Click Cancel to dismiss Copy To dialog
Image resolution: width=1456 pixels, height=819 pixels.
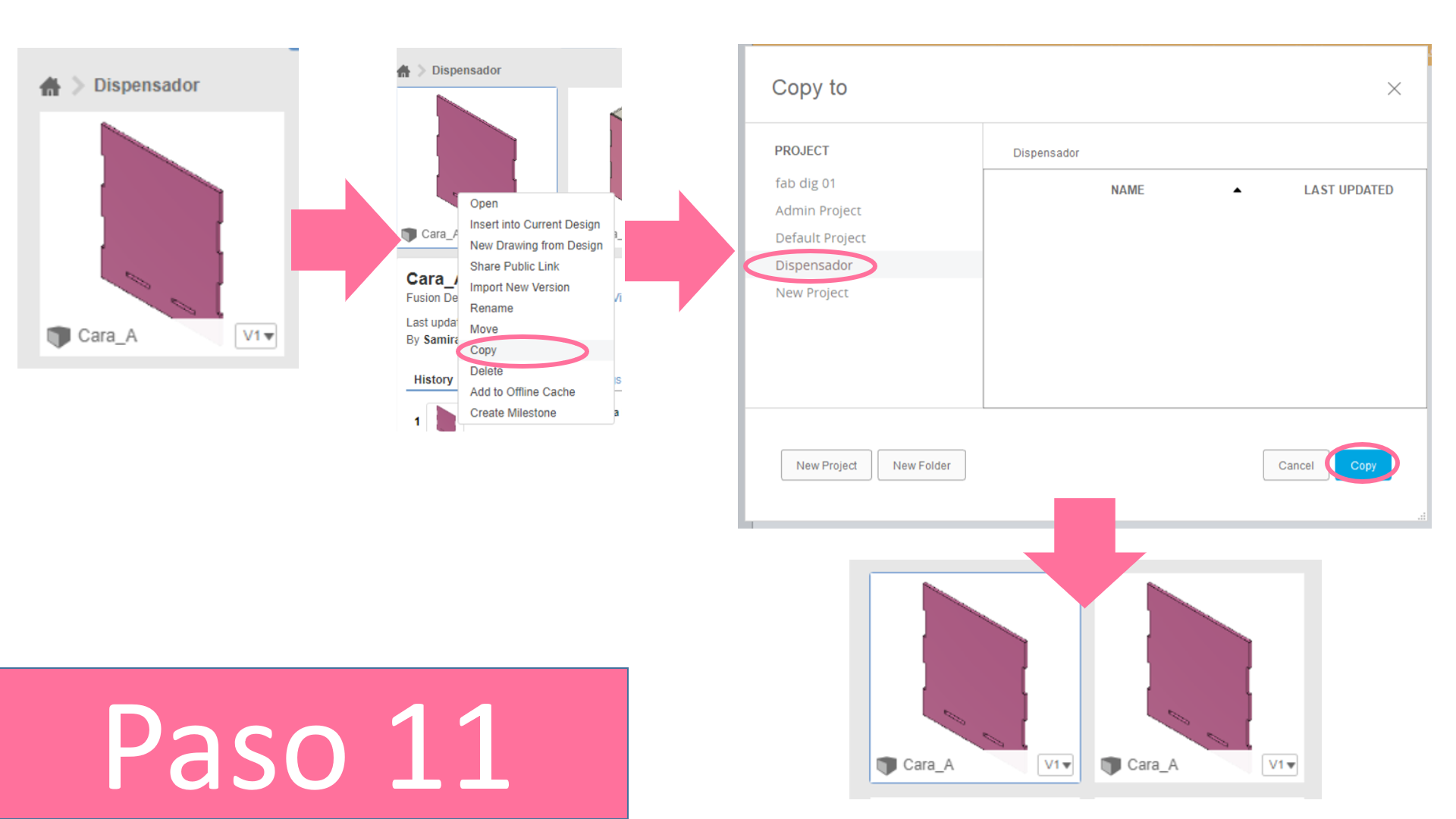[x=1296, y=464]
